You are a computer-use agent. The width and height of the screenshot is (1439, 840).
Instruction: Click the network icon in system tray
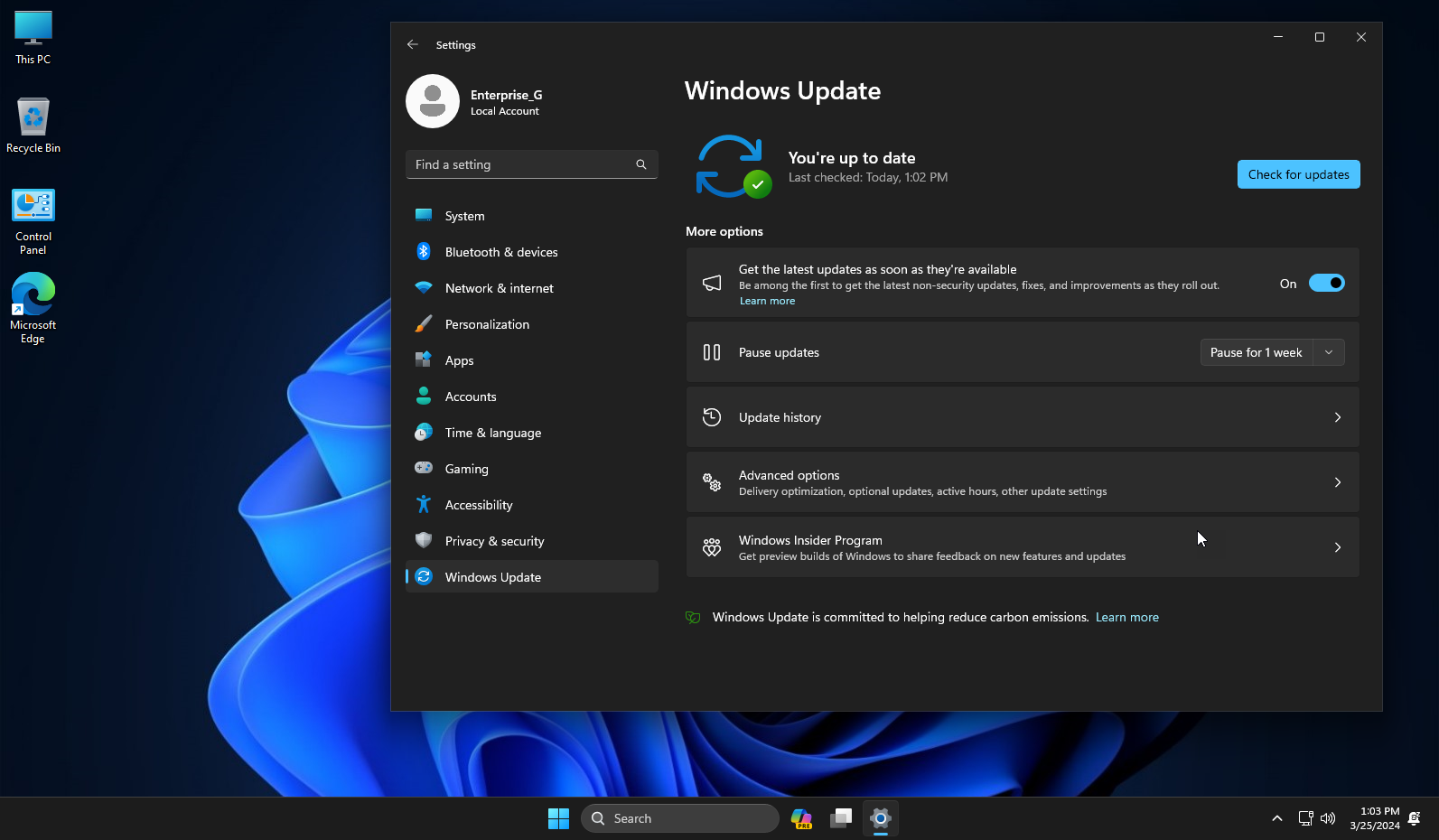(x=1305, y=818)
